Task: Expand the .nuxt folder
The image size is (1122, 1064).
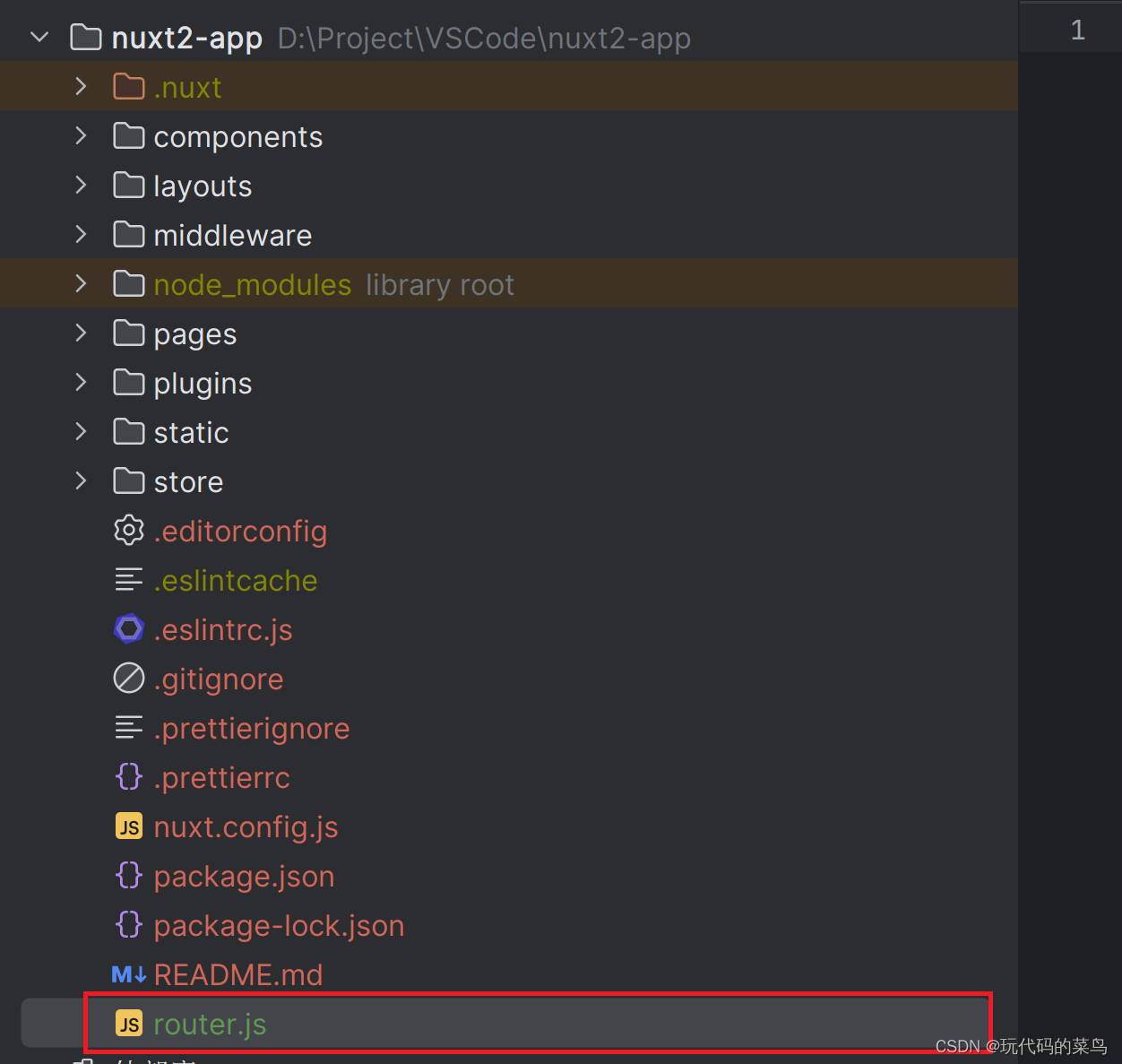Action: (x=81, y=86)
